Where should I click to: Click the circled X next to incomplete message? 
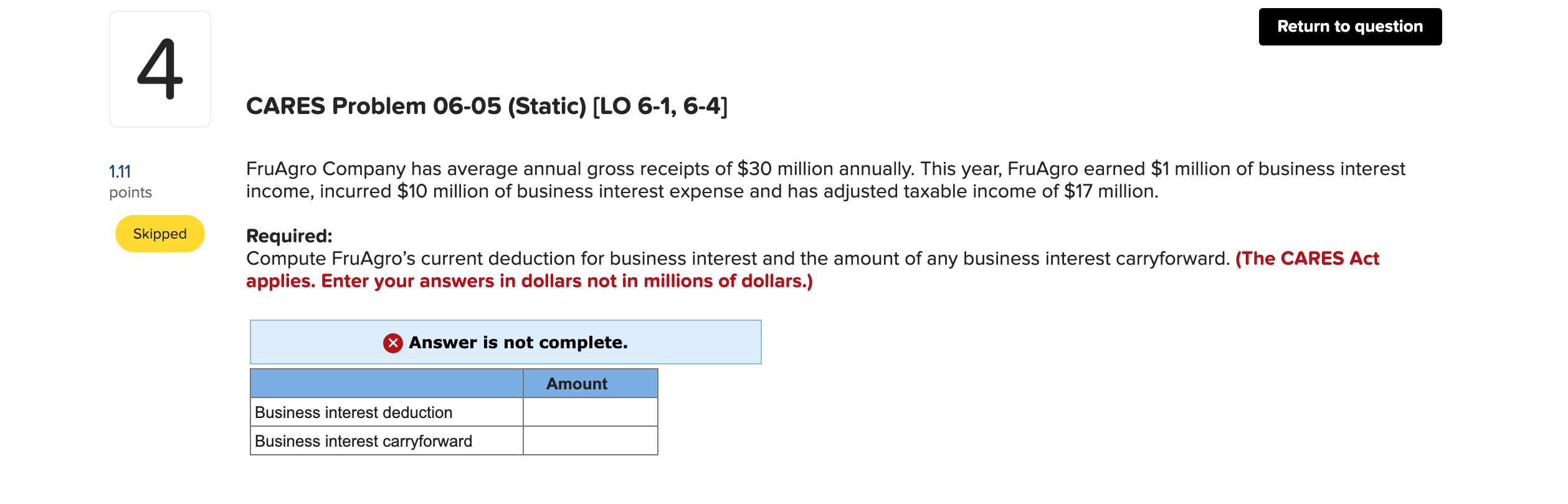(391, 342)
